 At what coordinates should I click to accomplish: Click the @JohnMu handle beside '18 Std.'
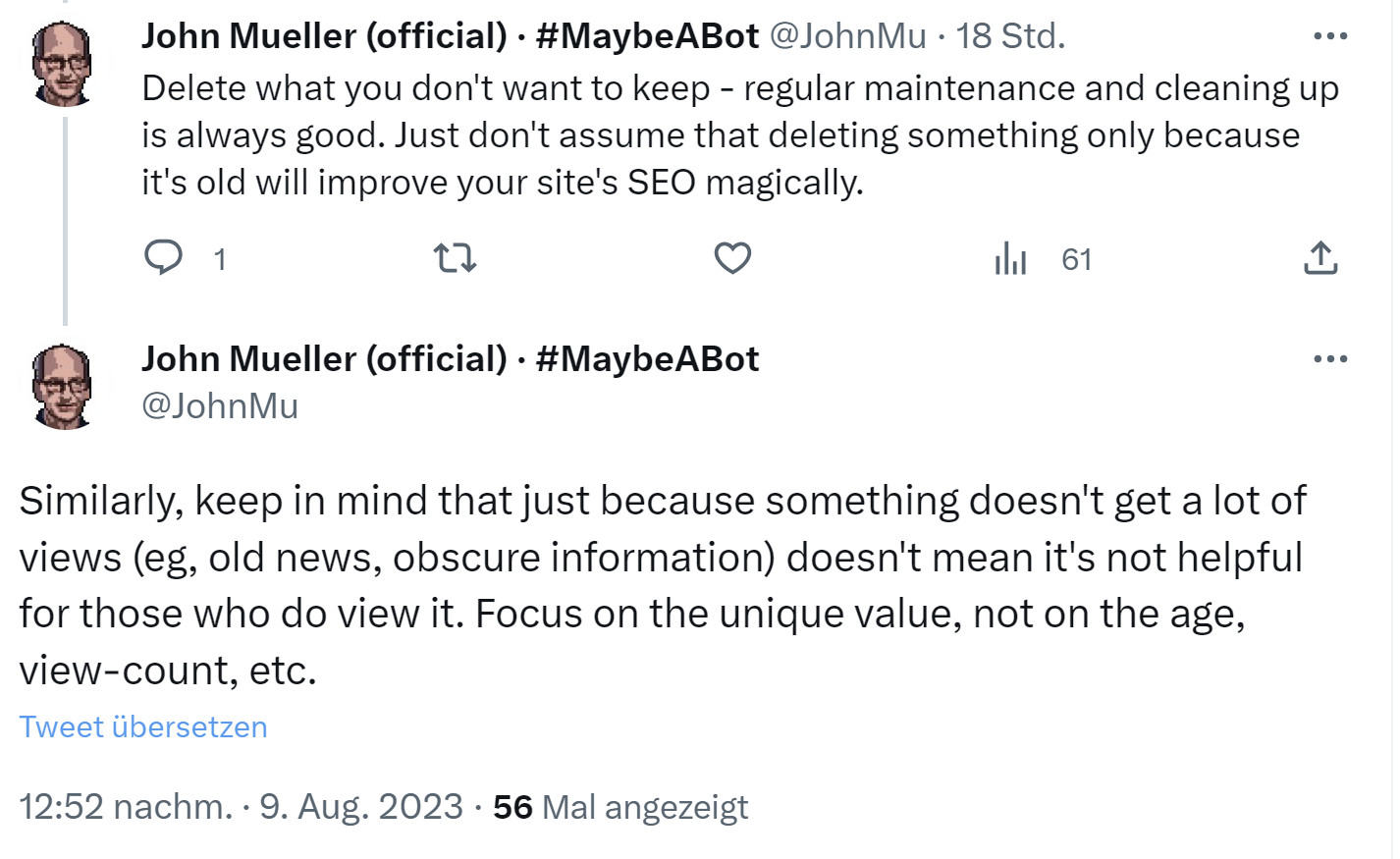[847, 36]
